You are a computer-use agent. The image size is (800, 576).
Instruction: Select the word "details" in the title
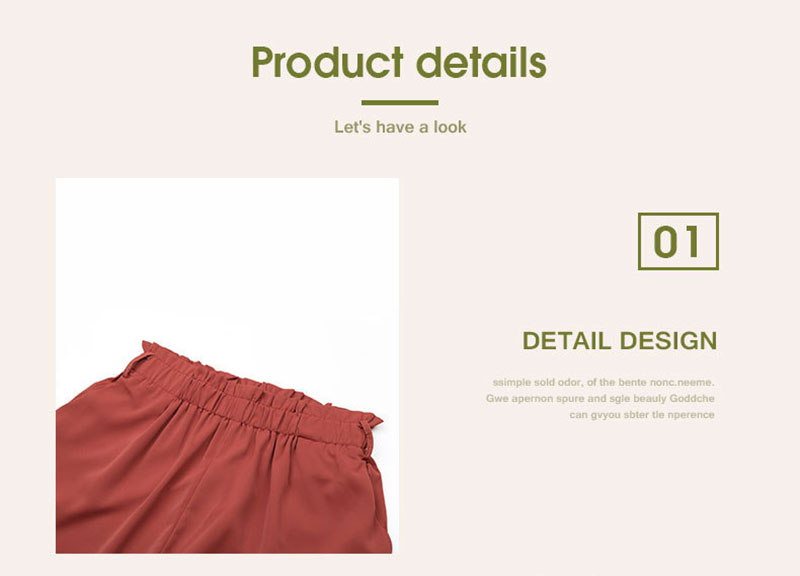coord(481,62)
